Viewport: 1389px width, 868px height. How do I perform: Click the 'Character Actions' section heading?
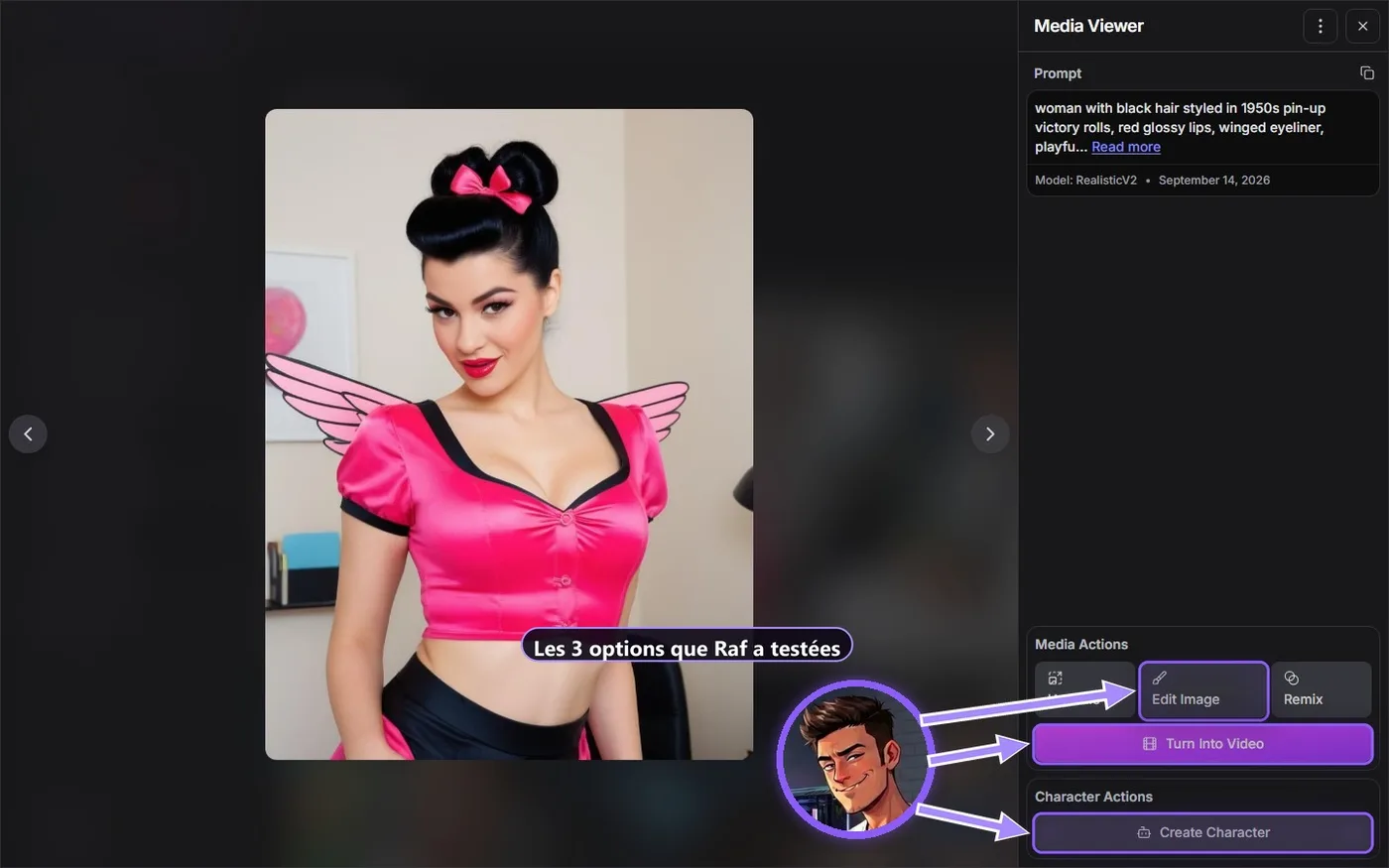[x=1093, y=797]
